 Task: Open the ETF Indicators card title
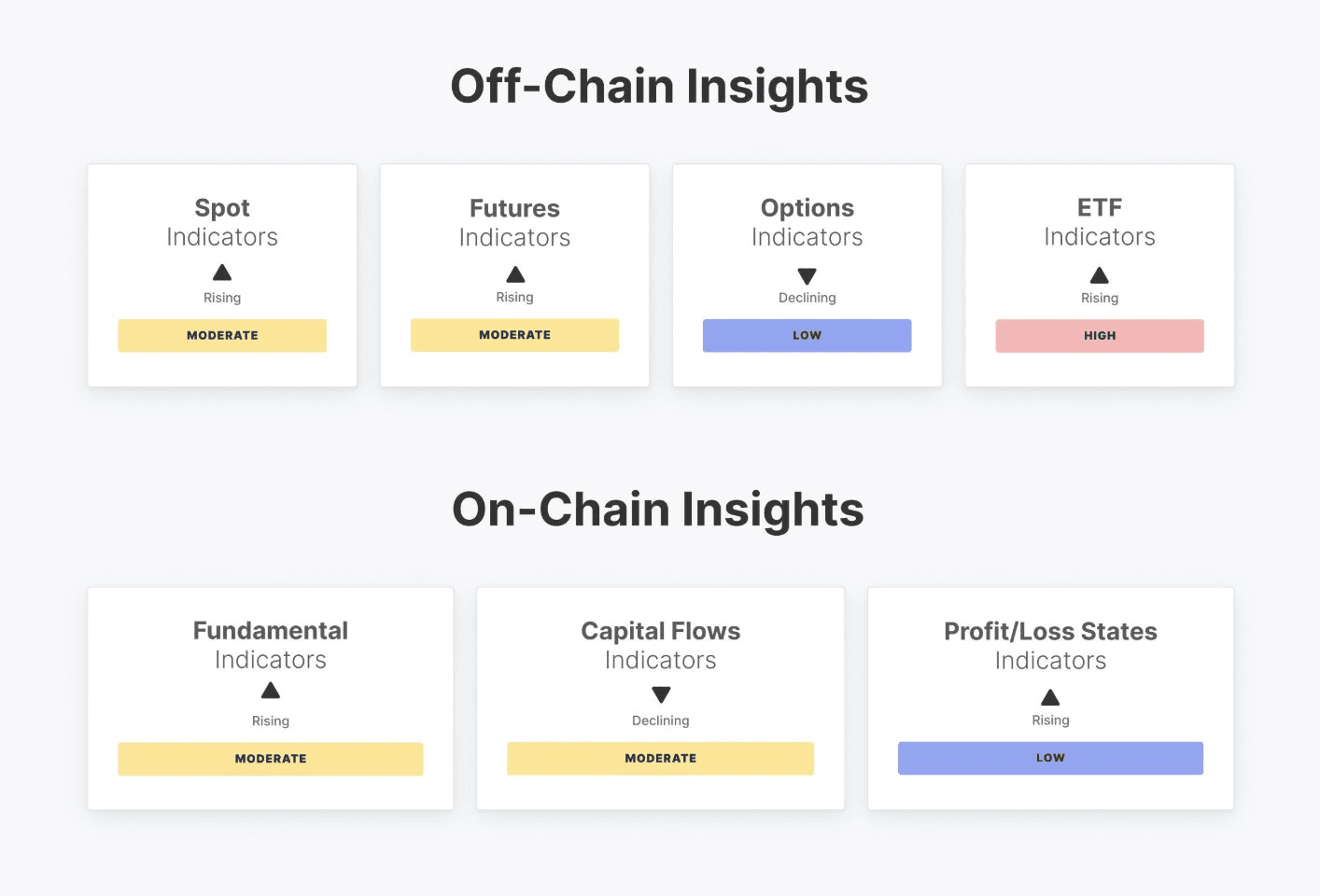tap(1100, 222)
